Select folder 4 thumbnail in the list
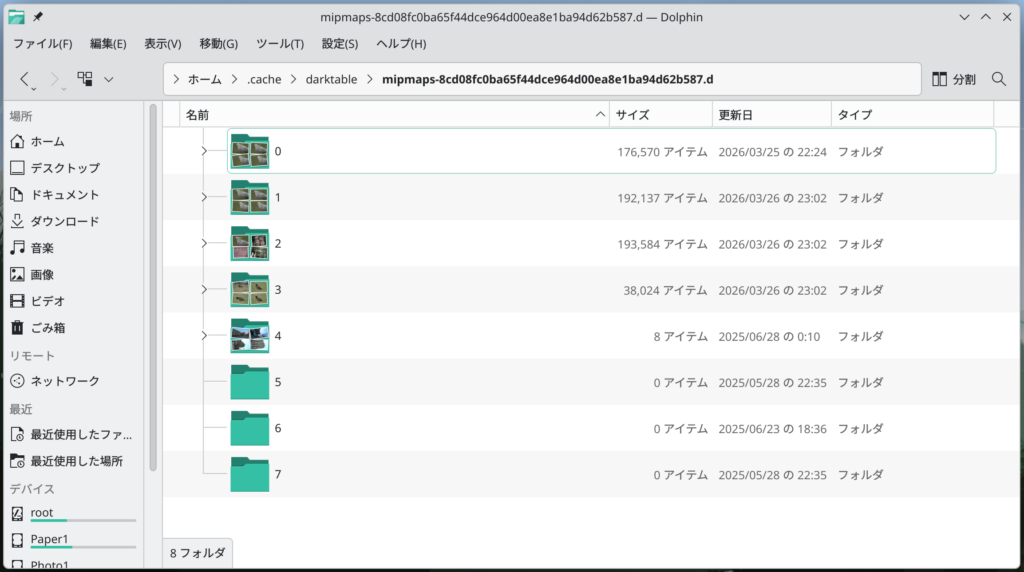The width and height of the screenshot is (1024, 572). pos(249,336)
